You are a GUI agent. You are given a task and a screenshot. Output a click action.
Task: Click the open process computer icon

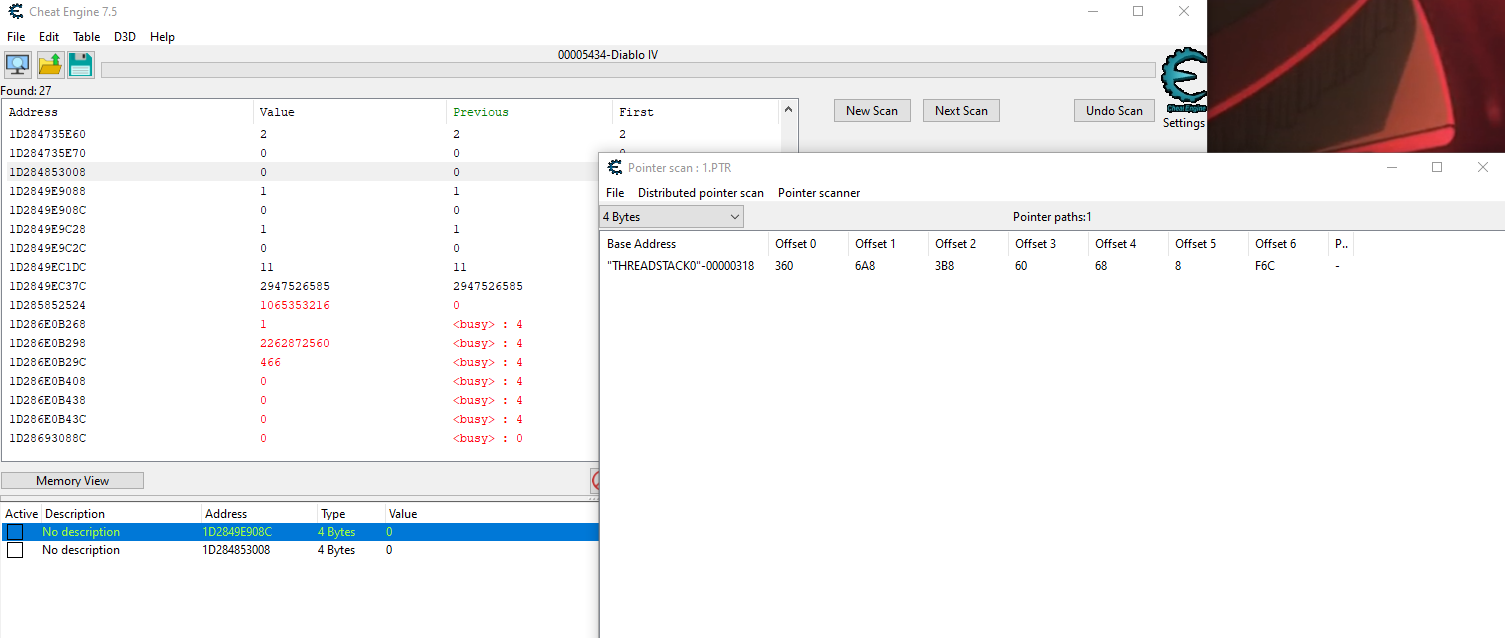(x=17, y=65)
